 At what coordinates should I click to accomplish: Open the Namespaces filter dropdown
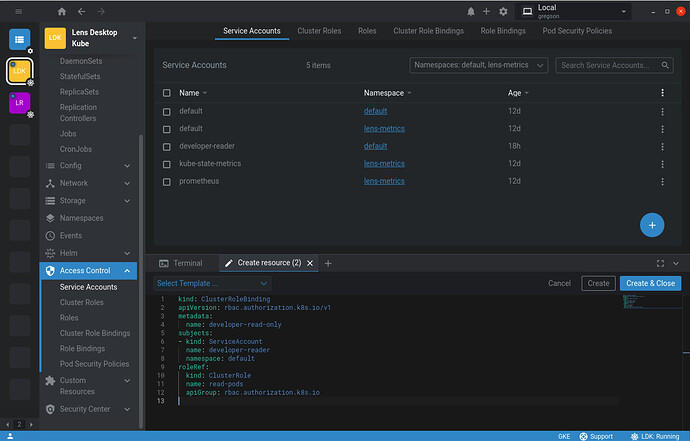[478, 65]
